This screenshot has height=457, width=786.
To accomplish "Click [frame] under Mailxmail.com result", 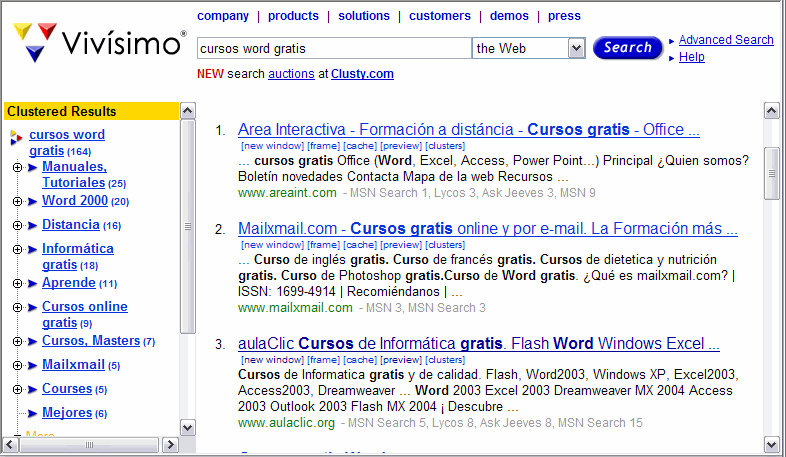I will [323, 245].
